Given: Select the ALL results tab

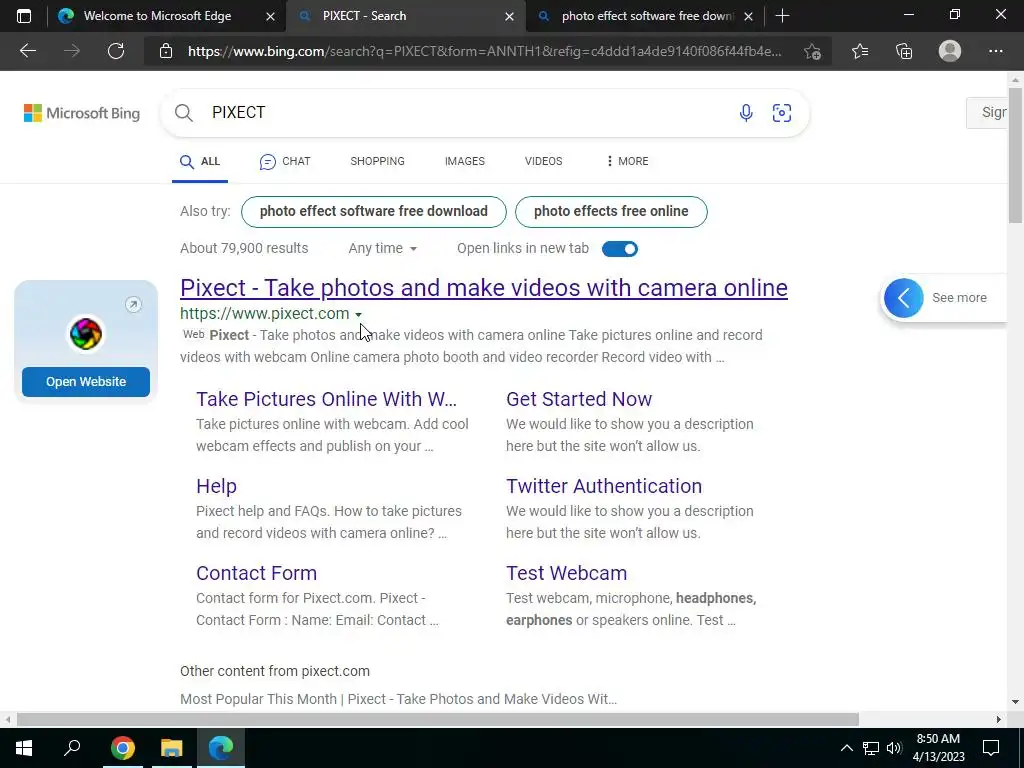Looking at the screenshot, I should (x=200, y=161).
